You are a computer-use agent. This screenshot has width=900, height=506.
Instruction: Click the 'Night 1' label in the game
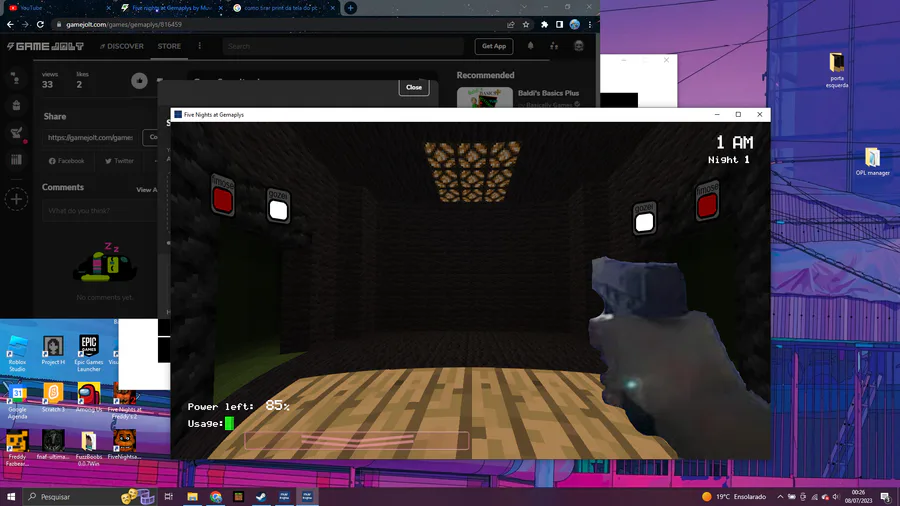point(728,159)
